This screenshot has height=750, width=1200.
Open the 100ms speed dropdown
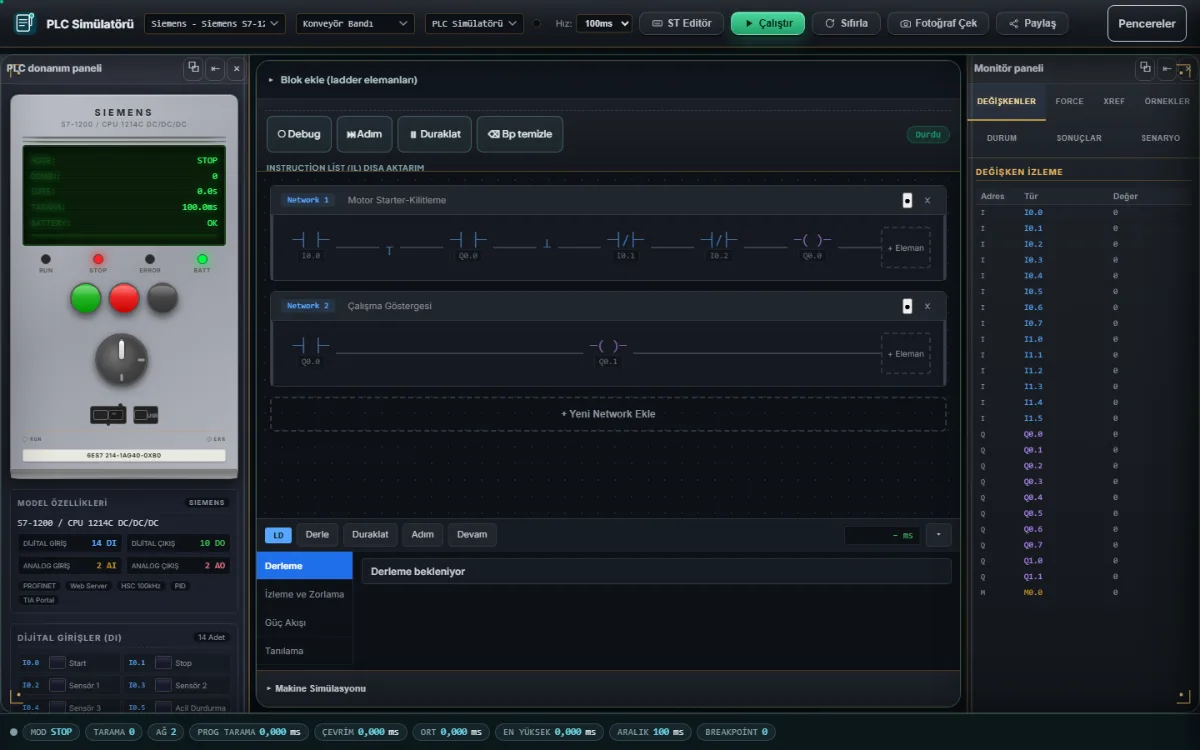[x=604, y=23]
